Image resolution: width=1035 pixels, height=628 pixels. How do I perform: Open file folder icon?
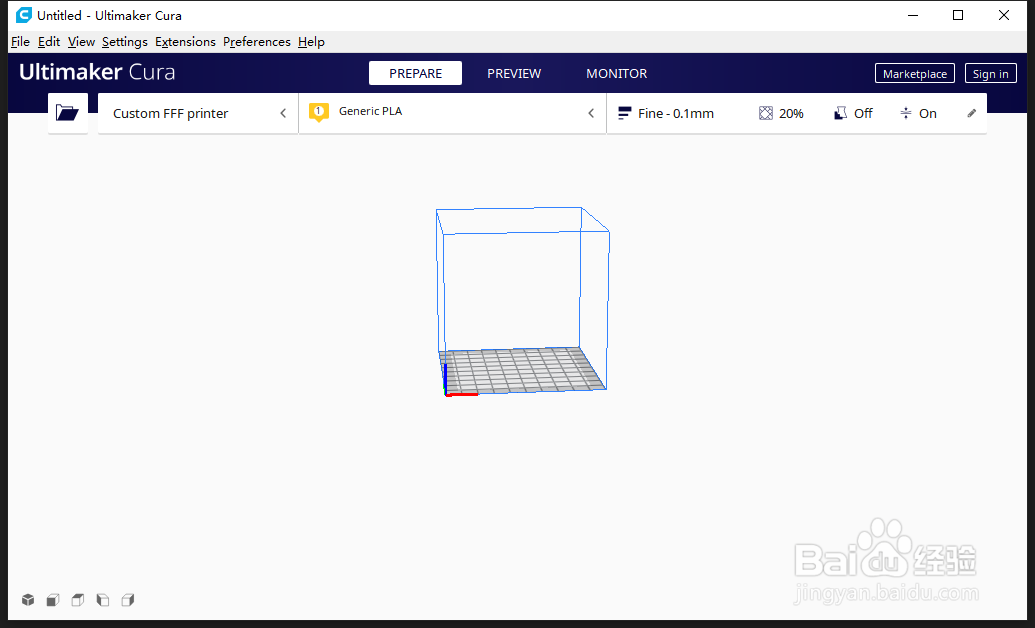pos(67,113)
